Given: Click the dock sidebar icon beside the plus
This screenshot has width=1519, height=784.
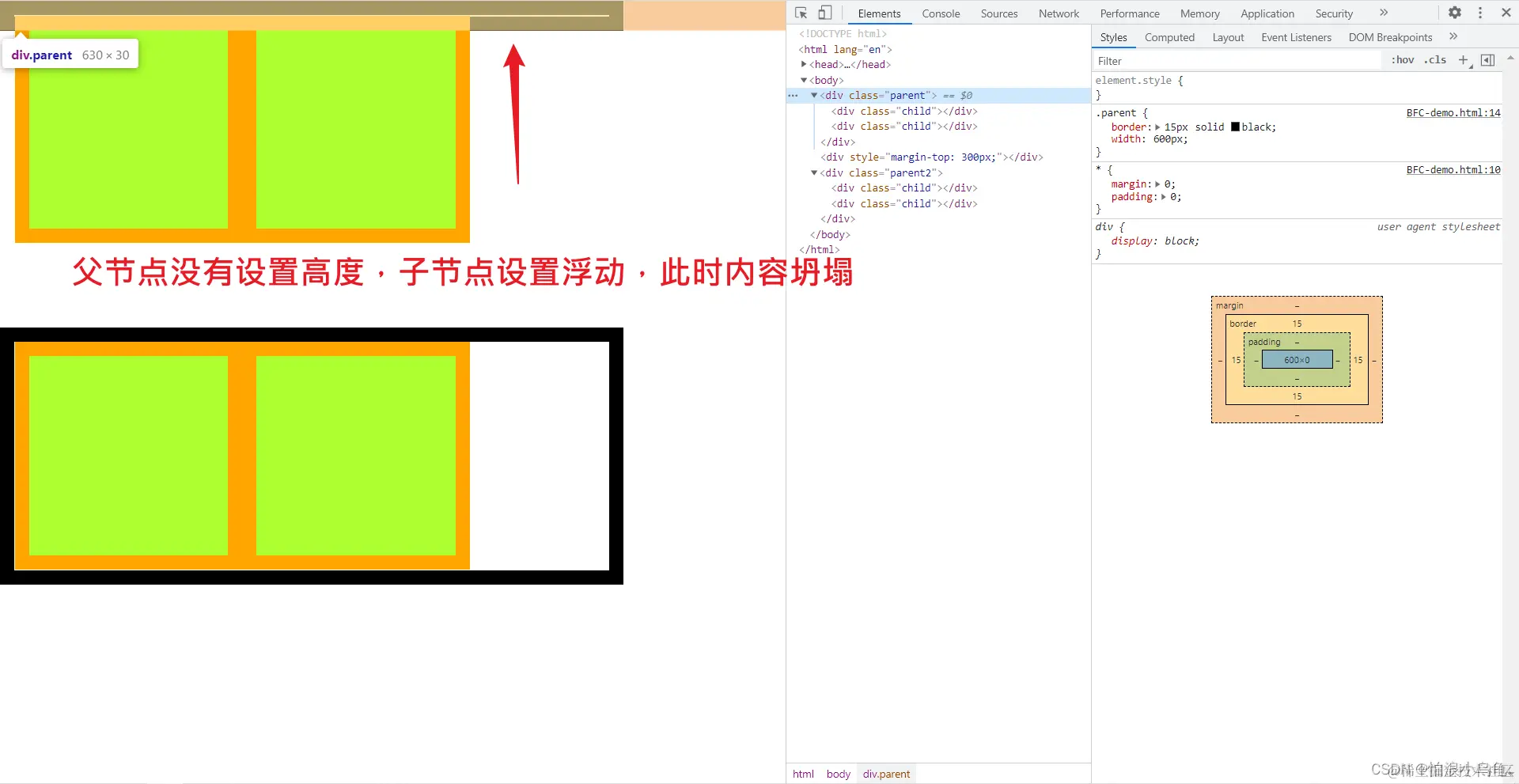Looking at the screenshot, I should click(1488, 60).
